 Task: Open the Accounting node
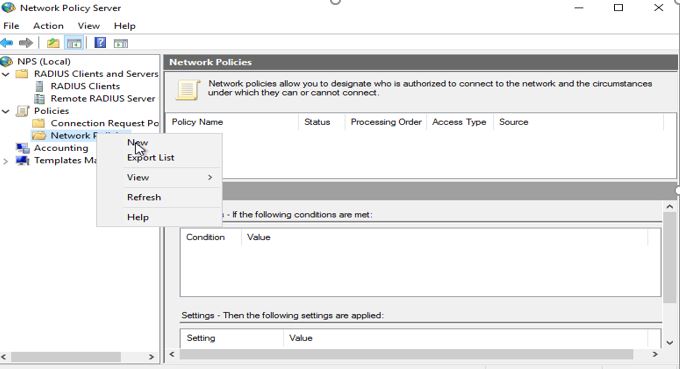click(x=61, y=148)
